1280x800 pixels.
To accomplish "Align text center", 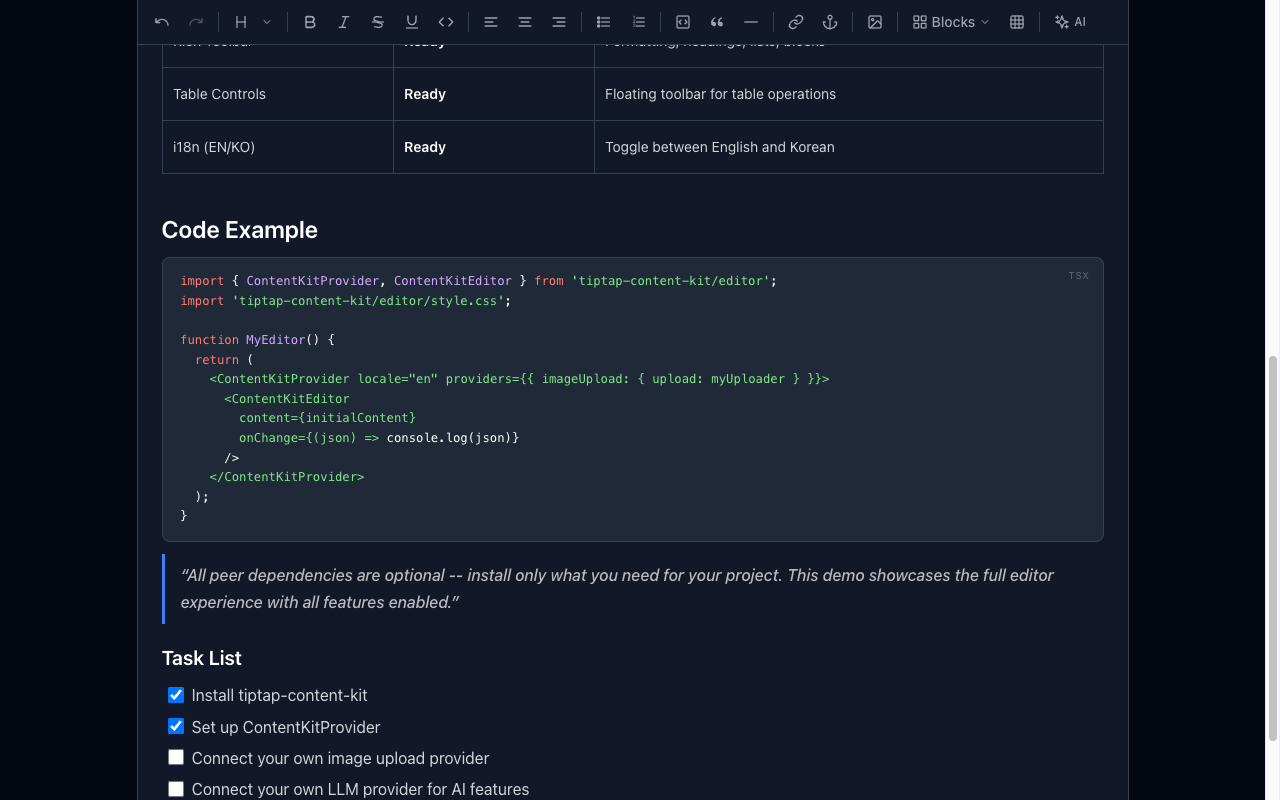I will (525, 22).
